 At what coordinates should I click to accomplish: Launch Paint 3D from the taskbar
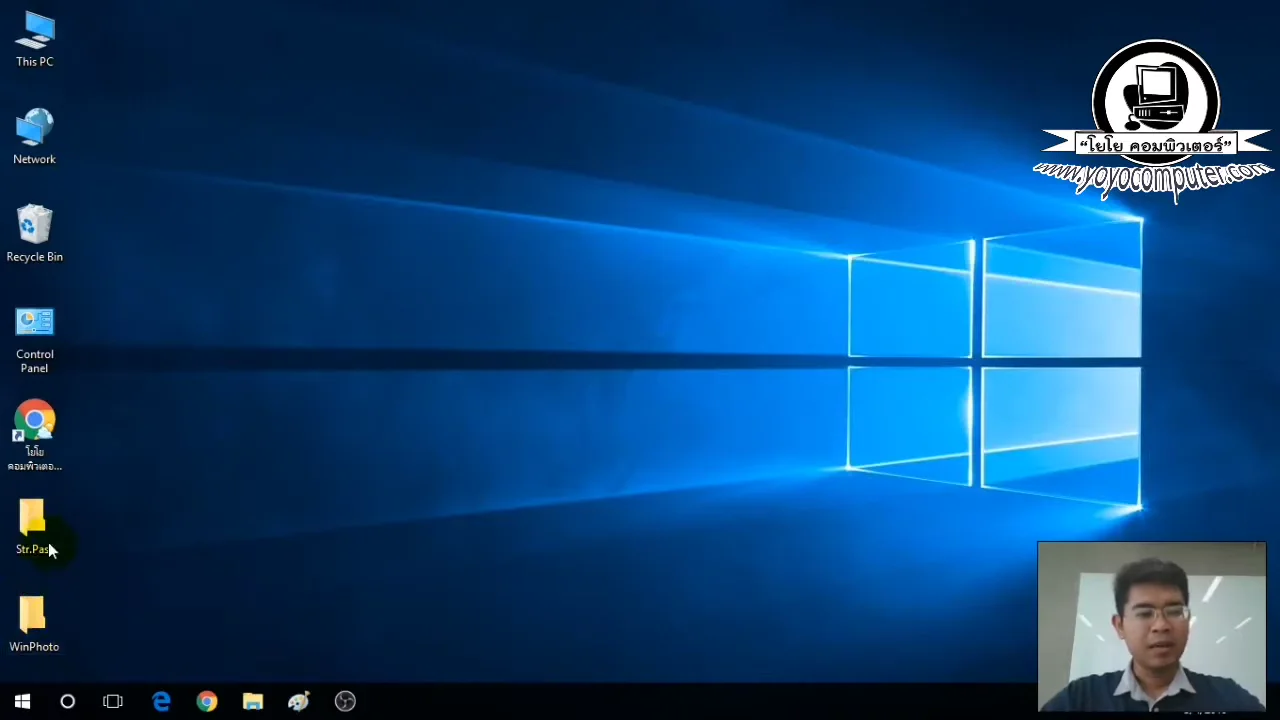[298, 701]
